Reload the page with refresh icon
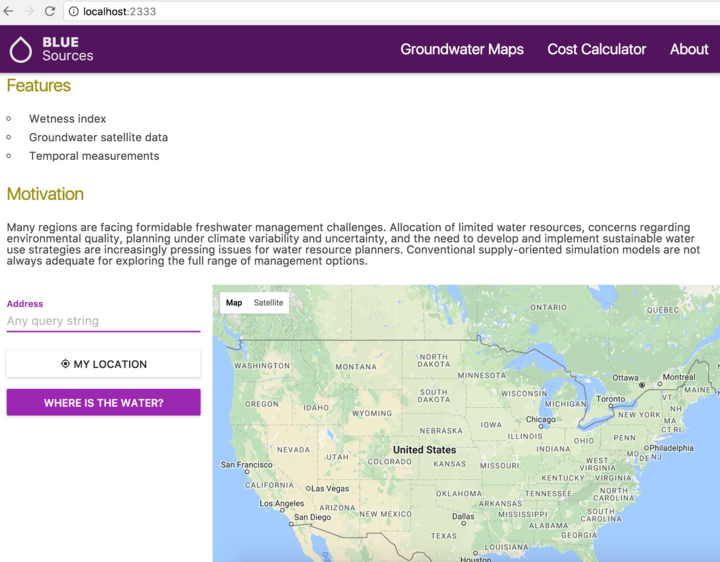Image resolution: width=720 pixels, height=562 pixels. 49,11
